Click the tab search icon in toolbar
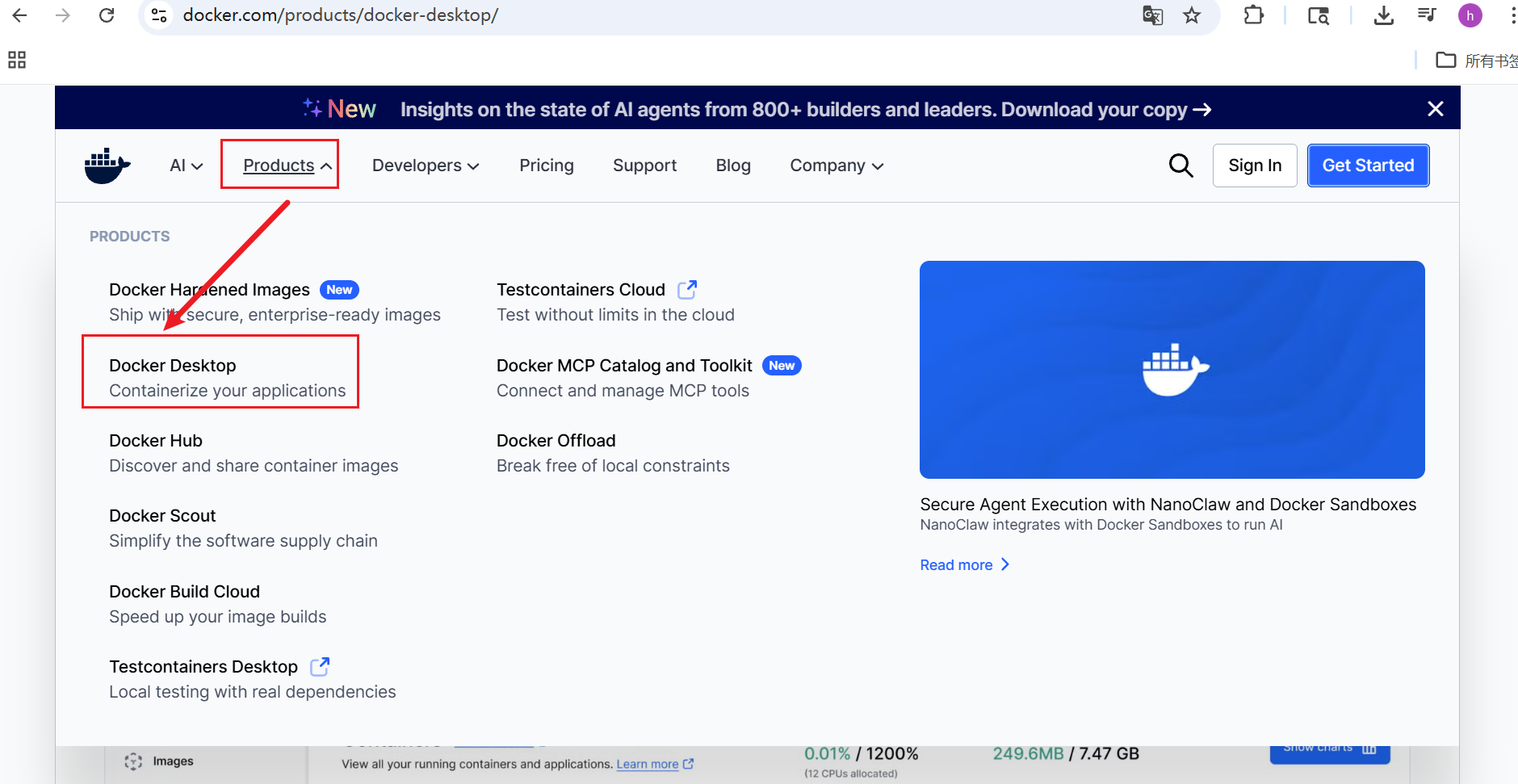This screenshot has width=1518, height=784. click(1319, 15)
